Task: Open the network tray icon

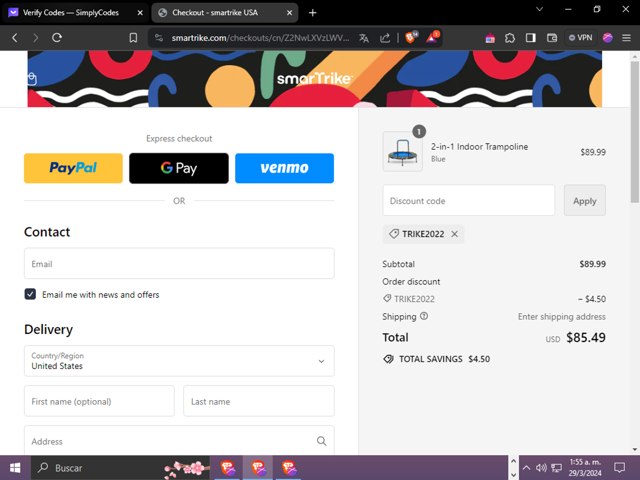Action: [x=556, y=468]
